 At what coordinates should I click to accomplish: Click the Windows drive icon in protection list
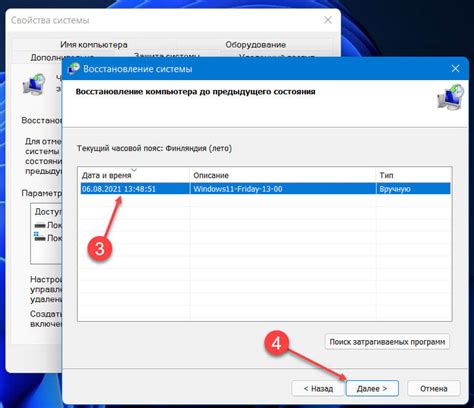(x=40, y=237)
